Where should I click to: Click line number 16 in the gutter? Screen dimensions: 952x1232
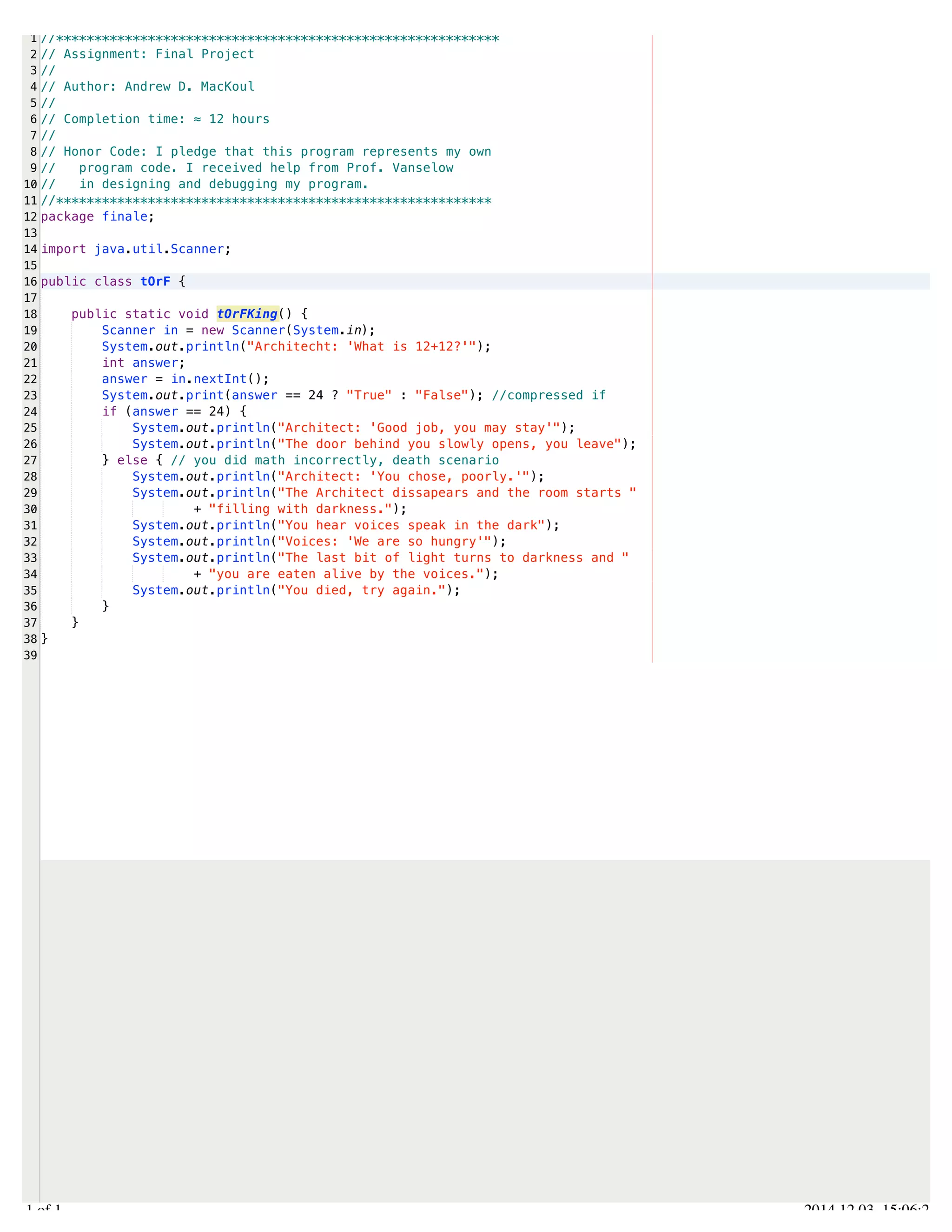click(31, 281)
